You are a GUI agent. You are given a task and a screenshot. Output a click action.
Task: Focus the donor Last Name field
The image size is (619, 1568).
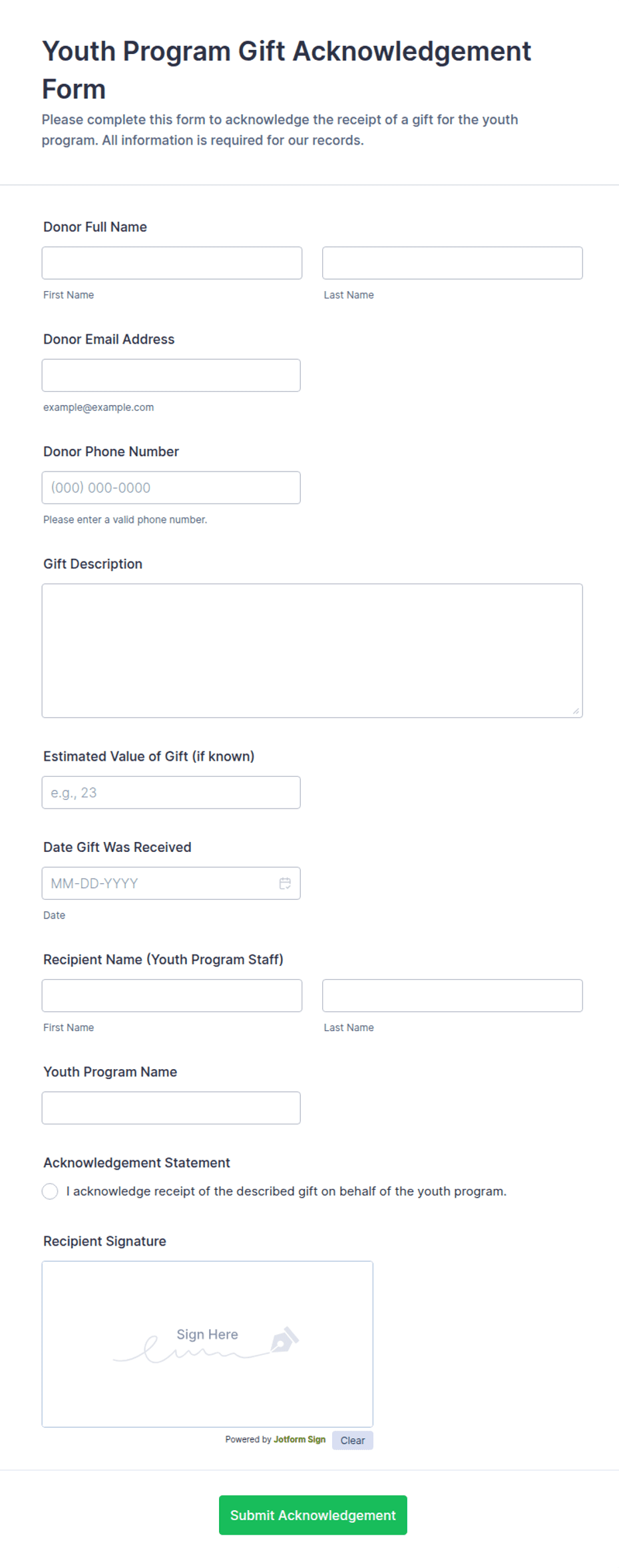[453, 263]
